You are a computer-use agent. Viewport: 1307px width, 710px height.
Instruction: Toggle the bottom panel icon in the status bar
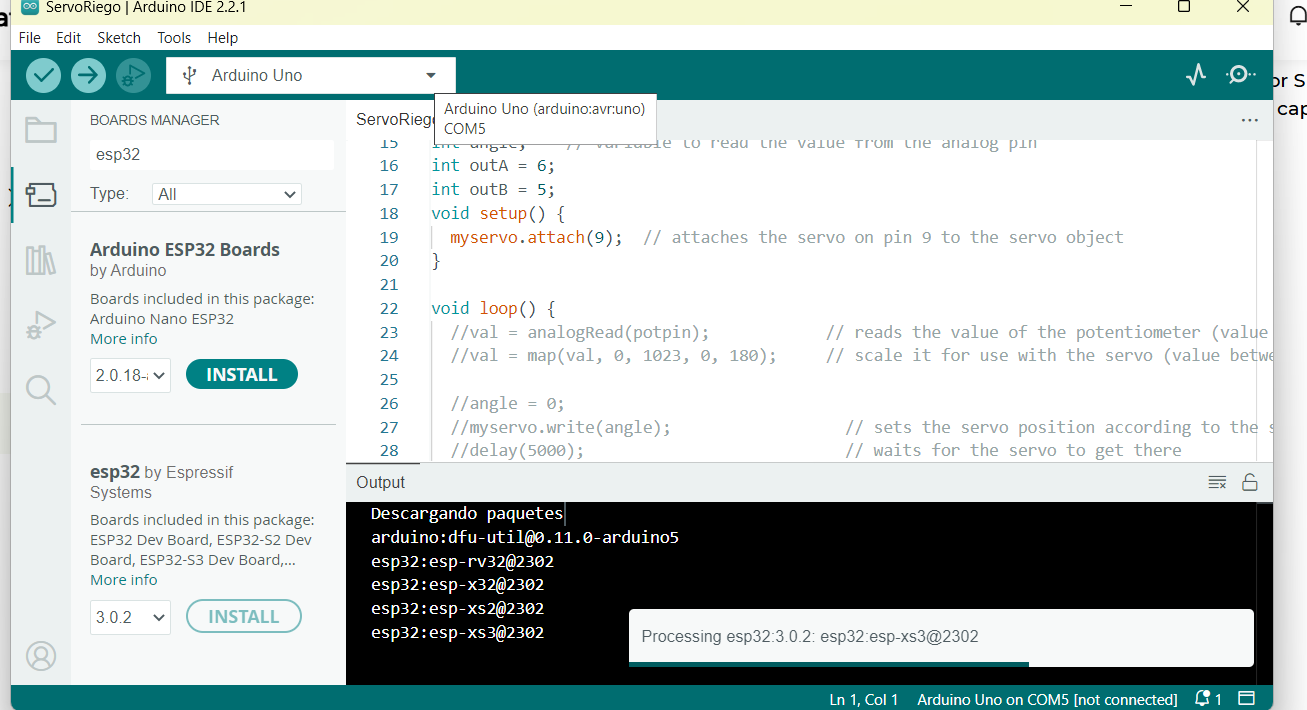click(x=1246, y=698)
